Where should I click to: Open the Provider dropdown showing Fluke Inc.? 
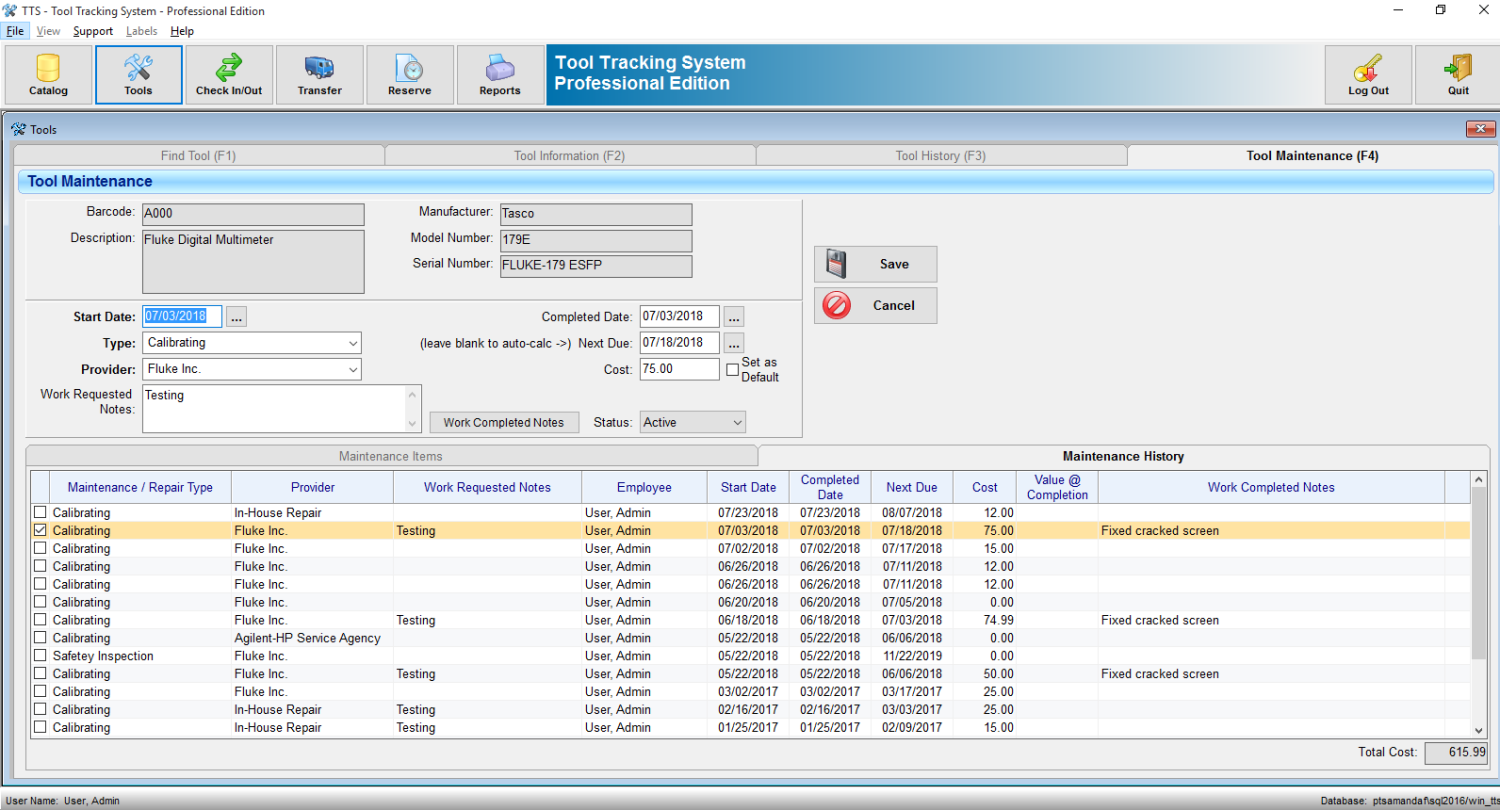point(352,368)
